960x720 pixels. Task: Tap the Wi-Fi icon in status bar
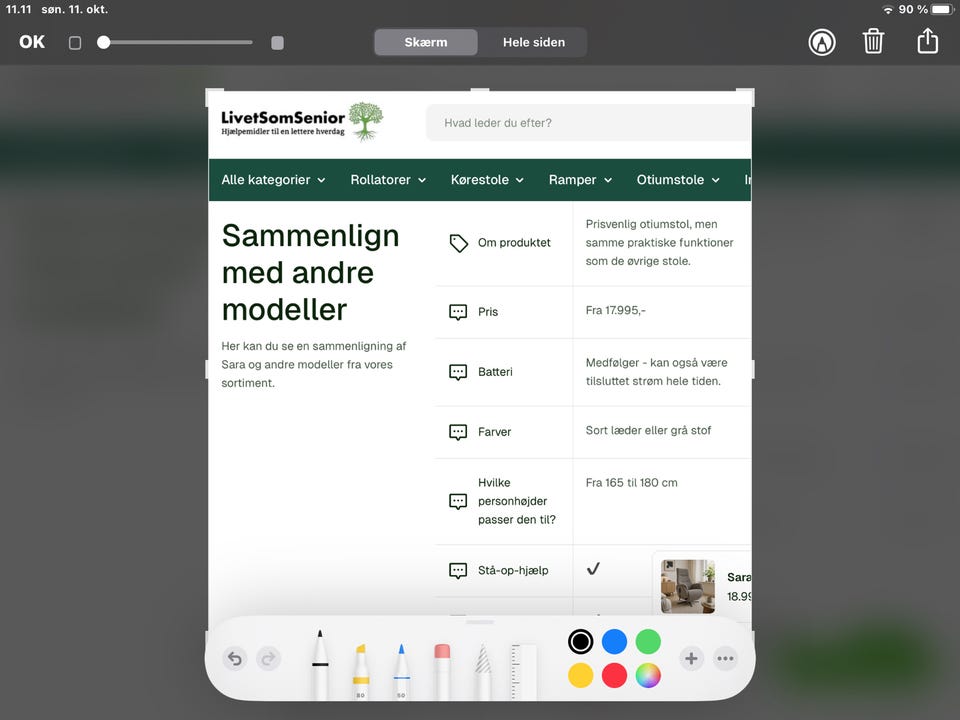coord(888,9)
